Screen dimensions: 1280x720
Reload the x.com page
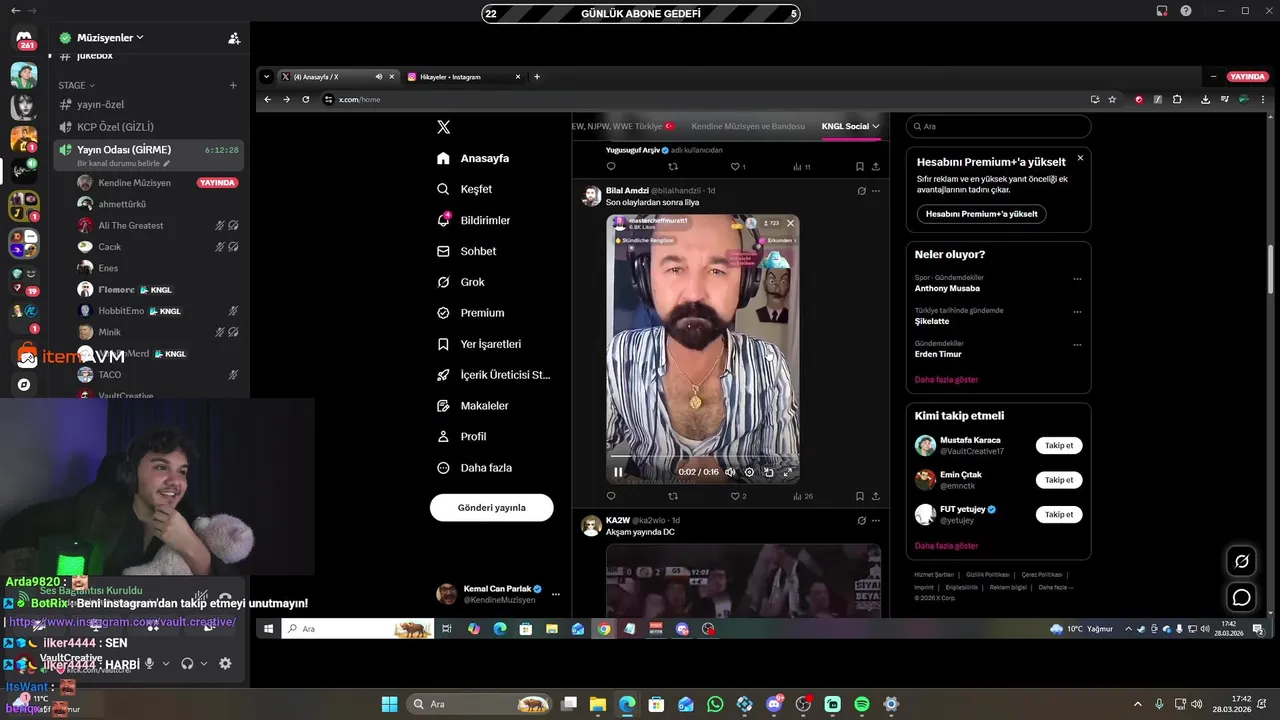pyautogui.click(x=306, y=99)
